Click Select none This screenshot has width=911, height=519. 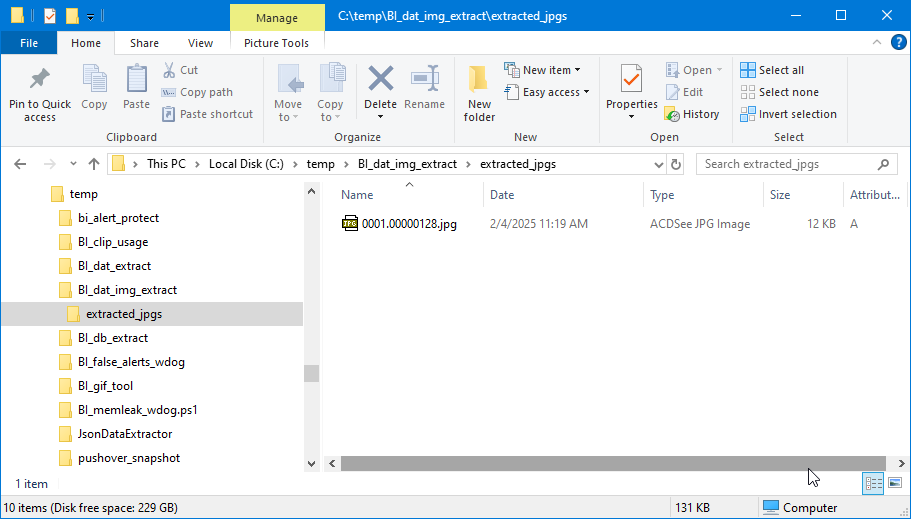(780, 92)
